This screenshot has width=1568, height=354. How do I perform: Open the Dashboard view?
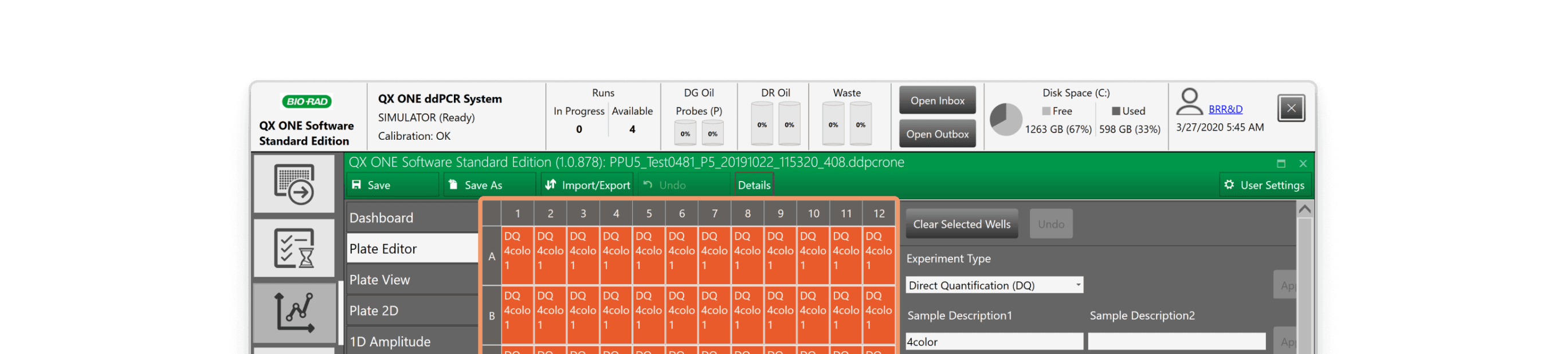pos(412,218)
